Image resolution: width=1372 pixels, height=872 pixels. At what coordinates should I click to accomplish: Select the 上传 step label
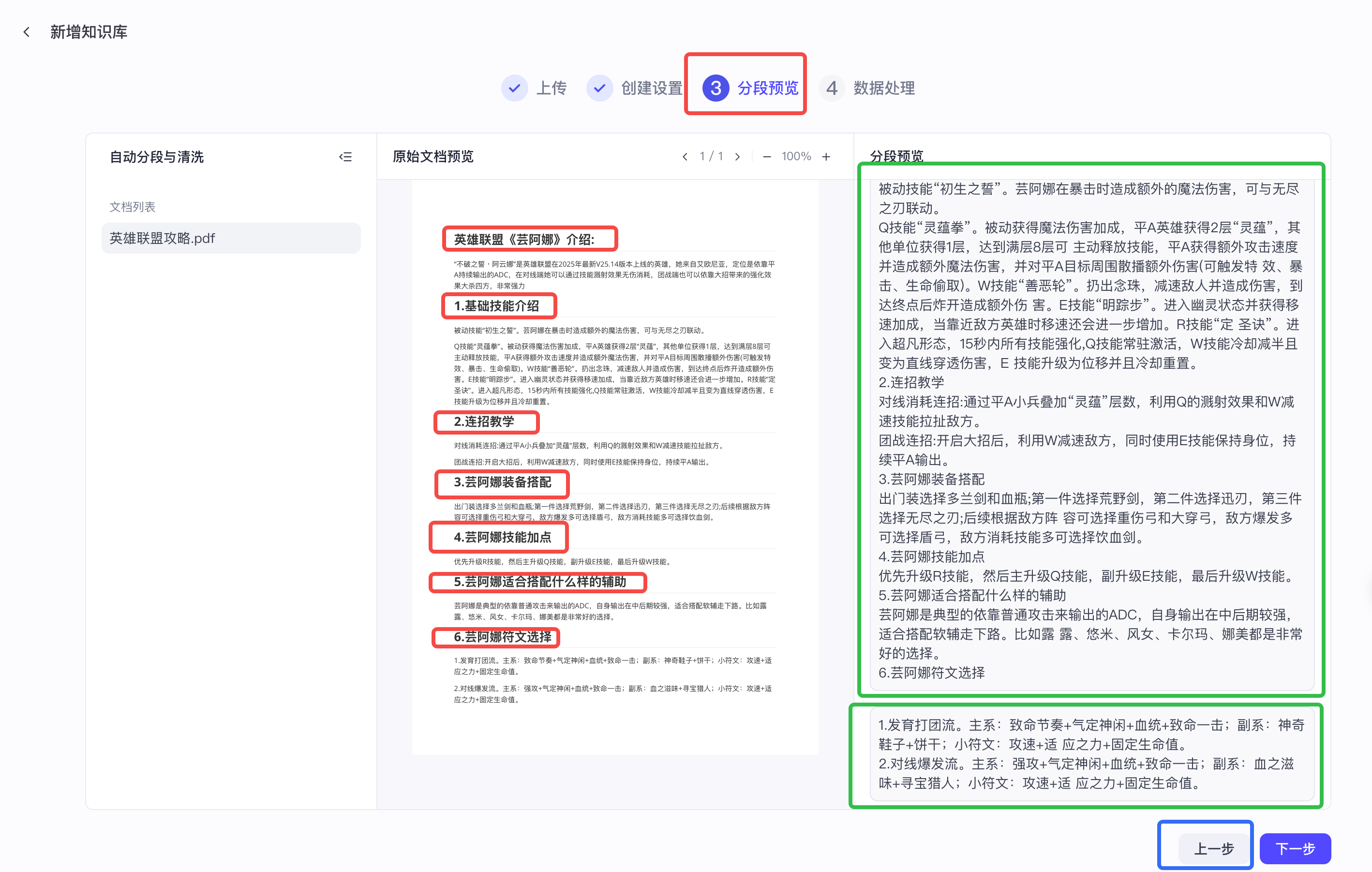pyautogui.click(x=551, y=88)
